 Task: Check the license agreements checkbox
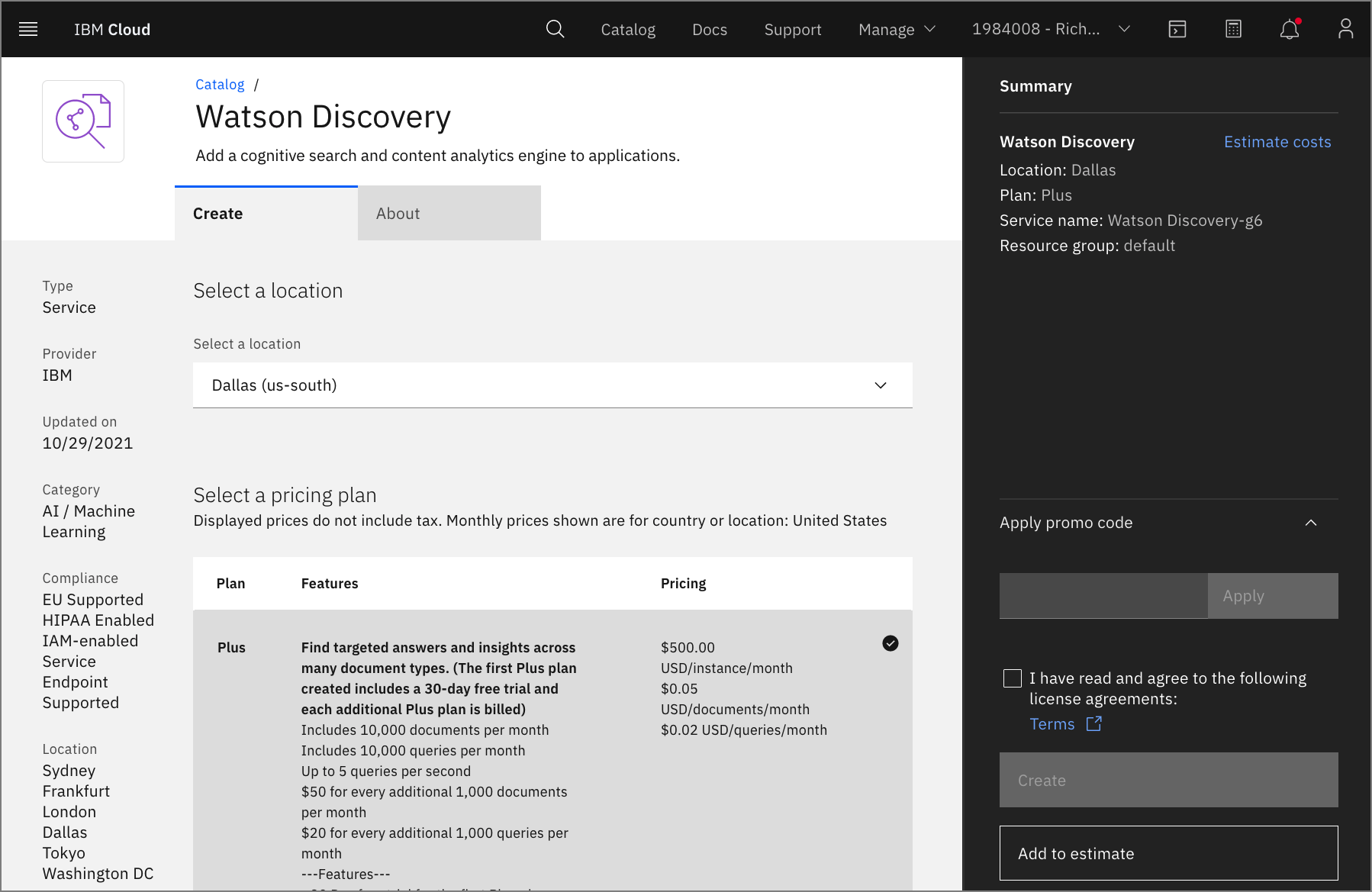[x=1012, y=678]
